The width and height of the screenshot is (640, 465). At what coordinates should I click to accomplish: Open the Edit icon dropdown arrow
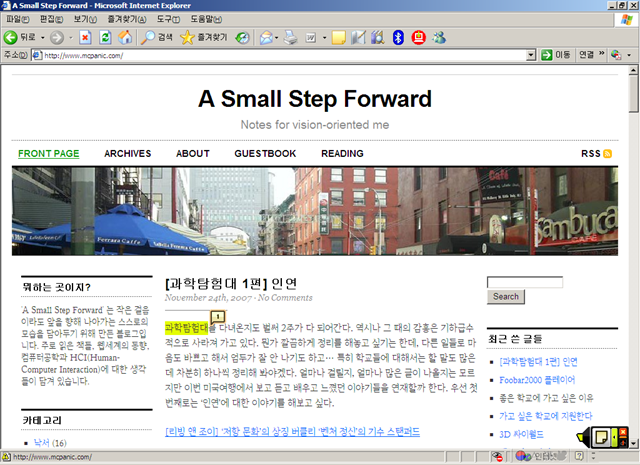[x=324, y=38]
